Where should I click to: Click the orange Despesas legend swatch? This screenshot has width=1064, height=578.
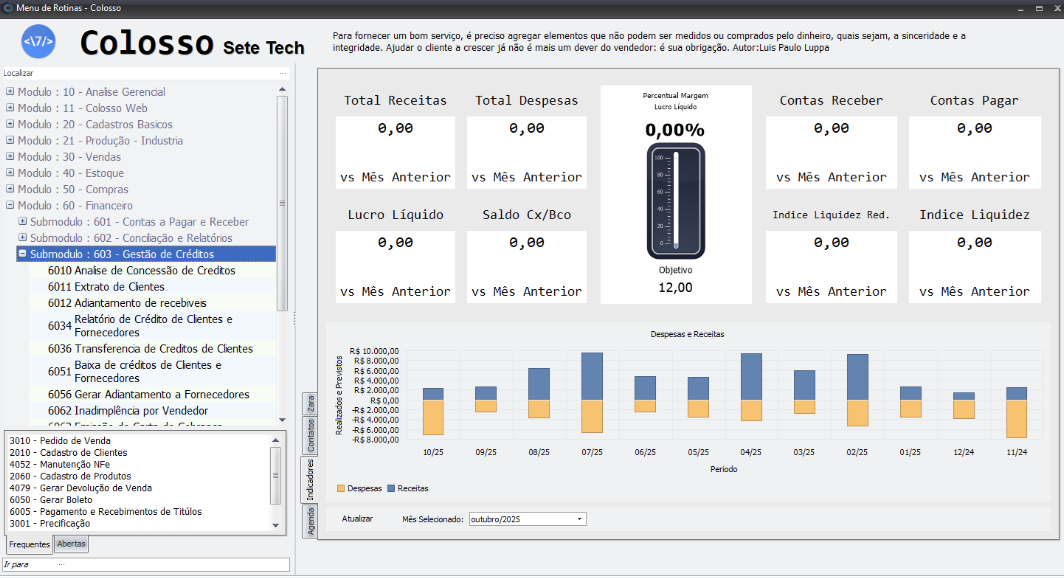340,488
